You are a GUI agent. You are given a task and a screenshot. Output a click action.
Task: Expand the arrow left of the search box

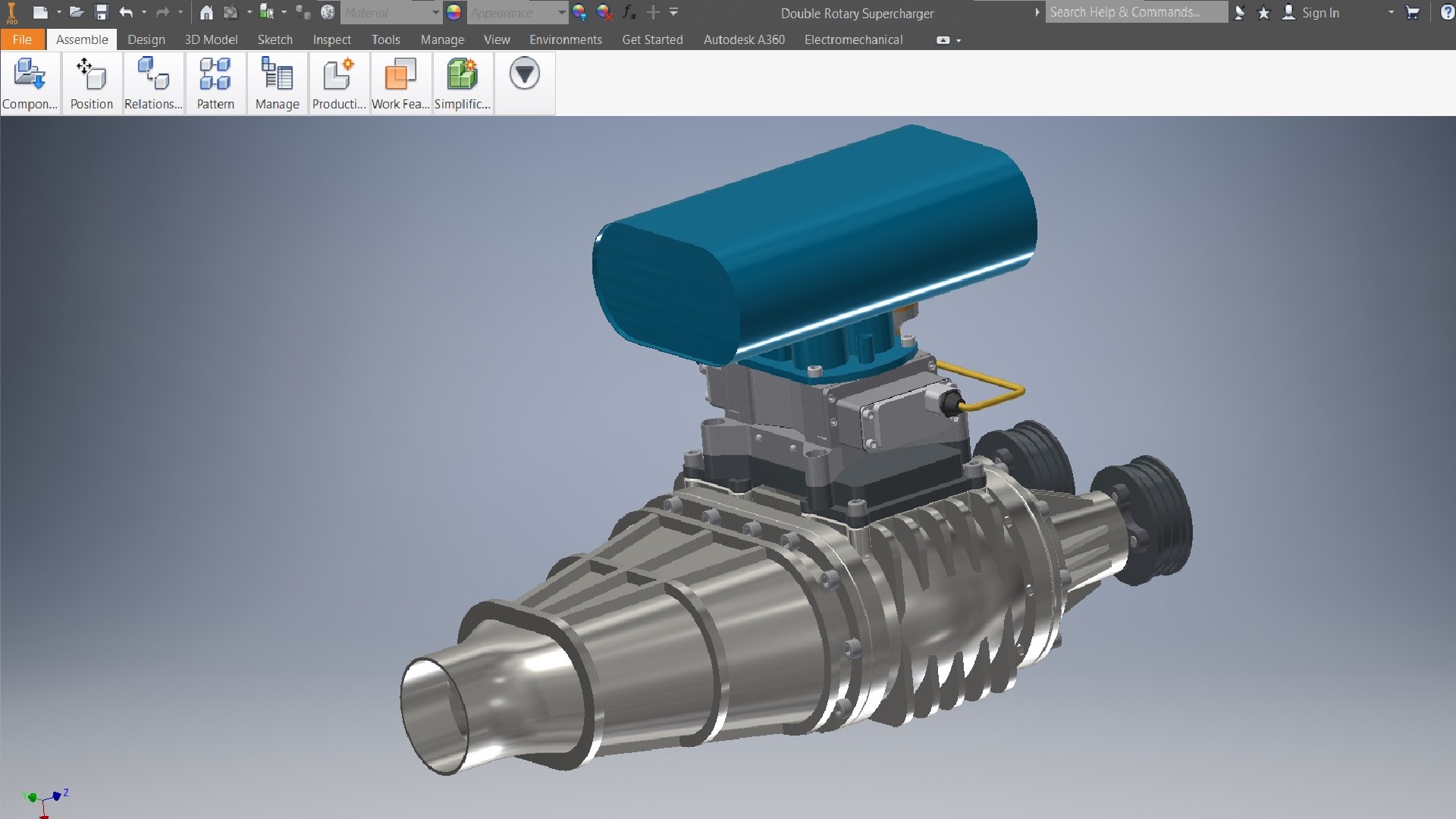[1037, 12]
